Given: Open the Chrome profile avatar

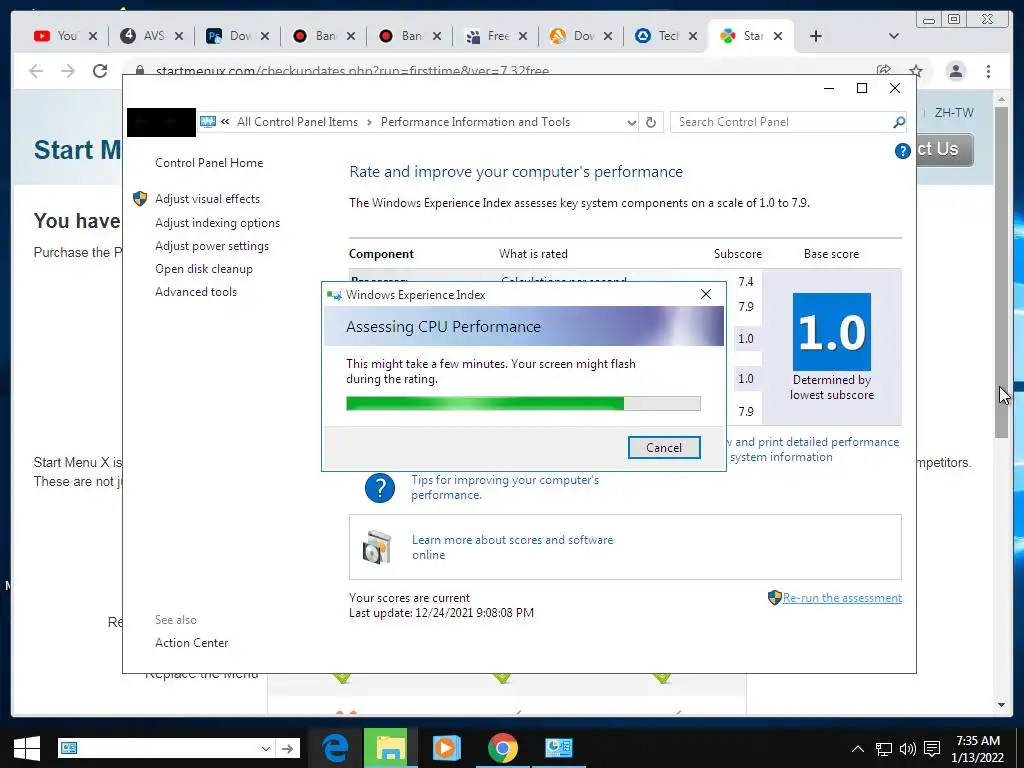Looking at the screenshot, I should pos(955,71).
